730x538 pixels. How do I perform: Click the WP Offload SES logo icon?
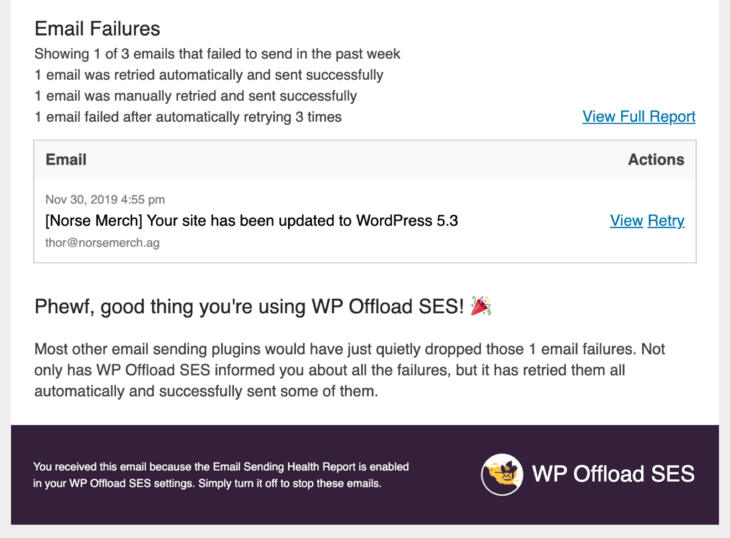click(502, 474)
